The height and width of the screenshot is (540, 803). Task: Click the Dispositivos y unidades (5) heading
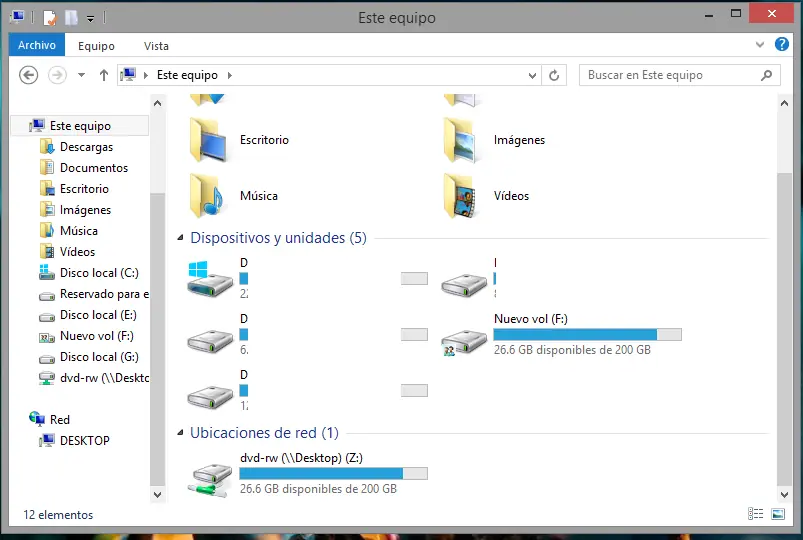[x=278, y=238]
